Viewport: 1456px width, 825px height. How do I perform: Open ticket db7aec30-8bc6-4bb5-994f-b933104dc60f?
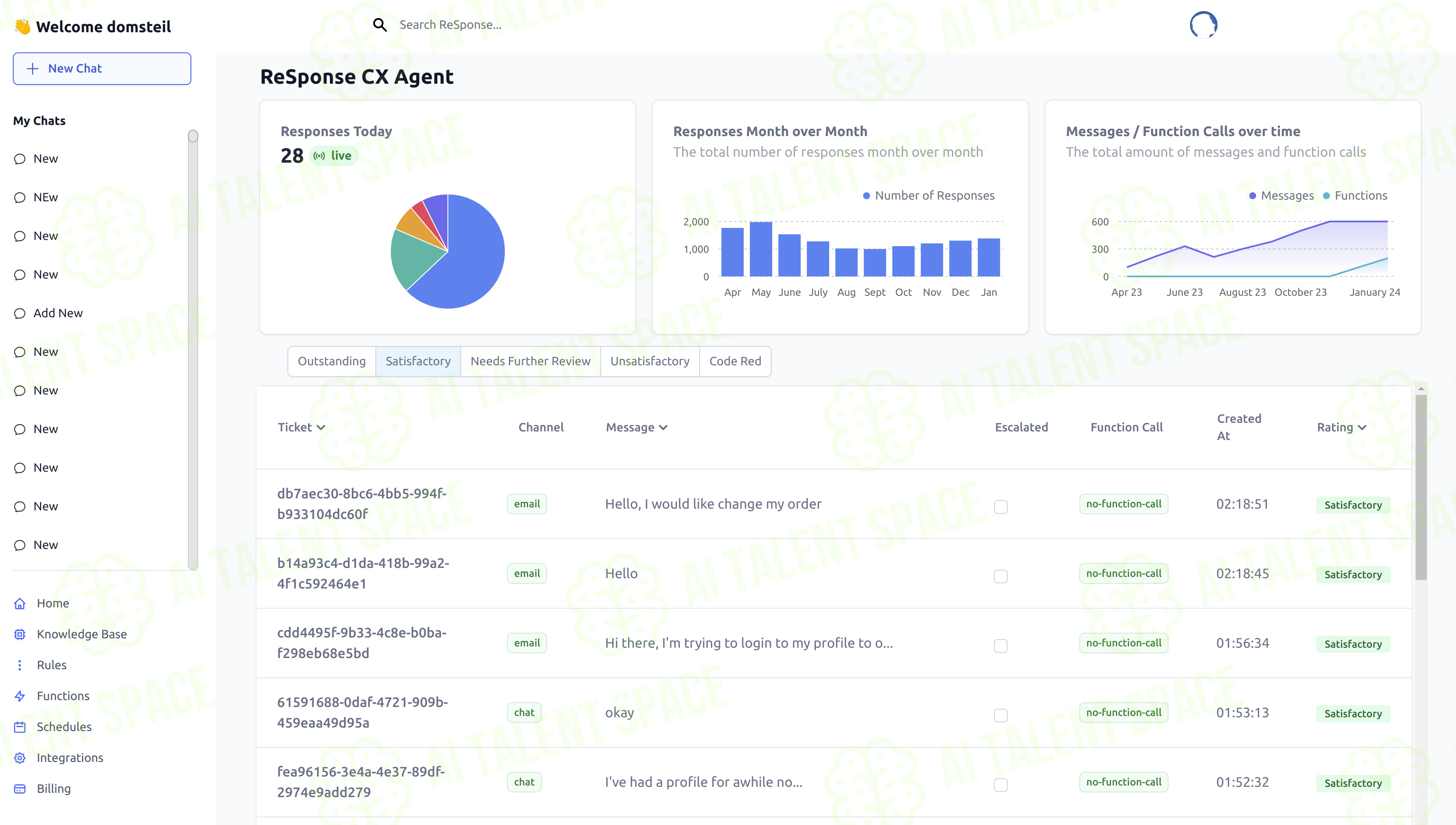(362, 504)
